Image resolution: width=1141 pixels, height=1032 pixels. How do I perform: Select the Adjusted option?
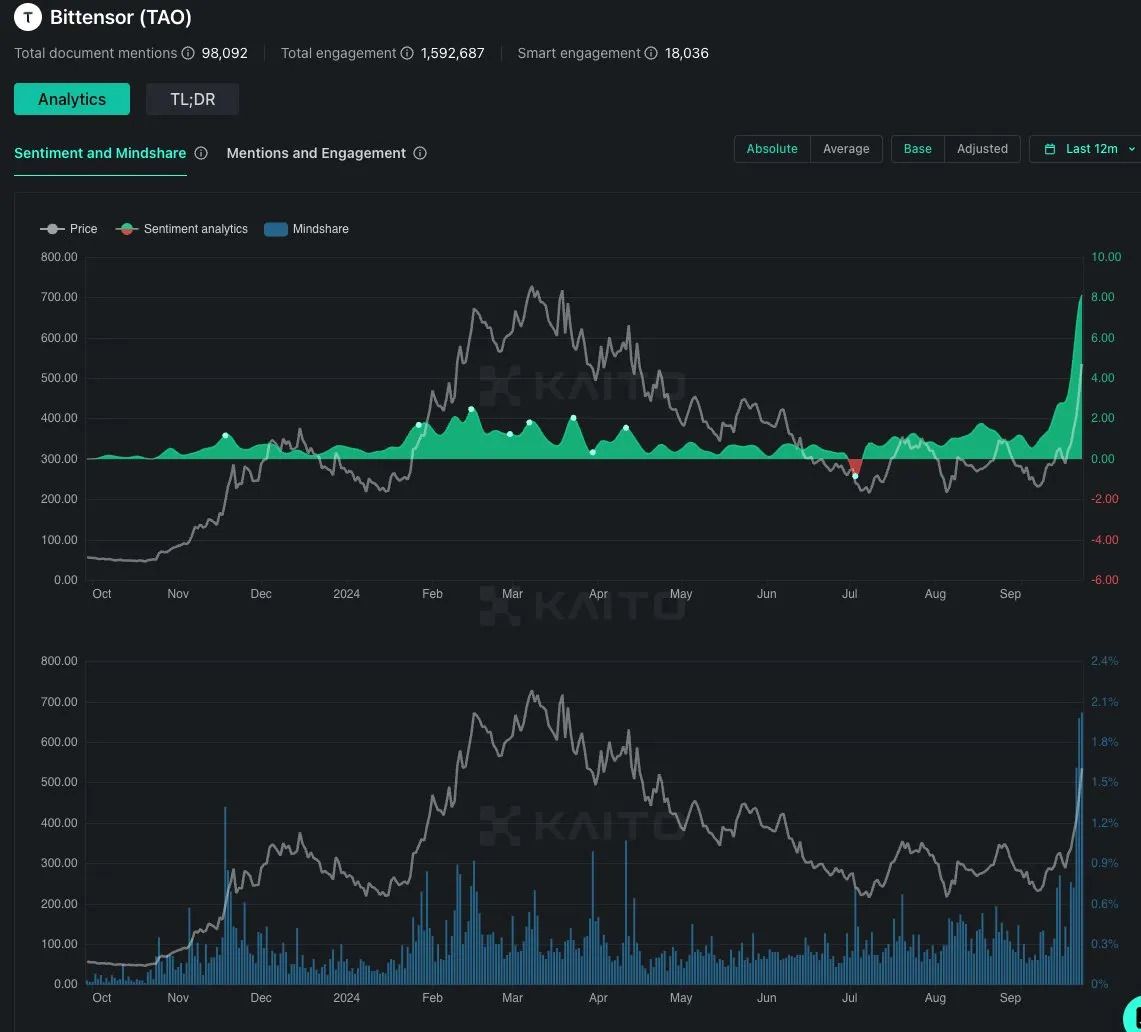982,149
